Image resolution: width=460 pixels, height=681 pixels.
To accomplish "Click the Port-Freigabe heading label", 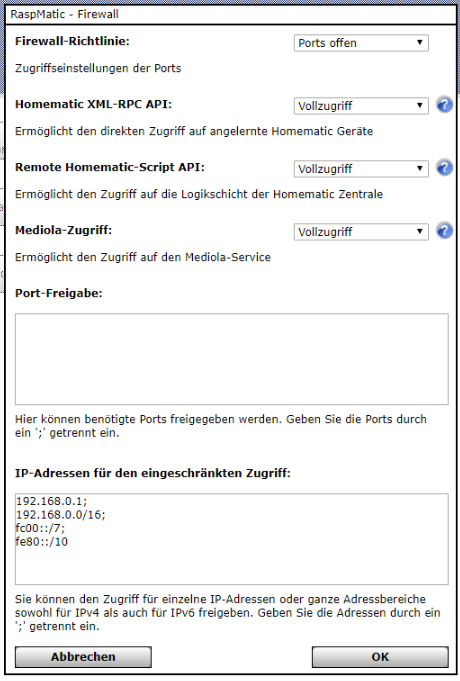I will pos(59,294).
